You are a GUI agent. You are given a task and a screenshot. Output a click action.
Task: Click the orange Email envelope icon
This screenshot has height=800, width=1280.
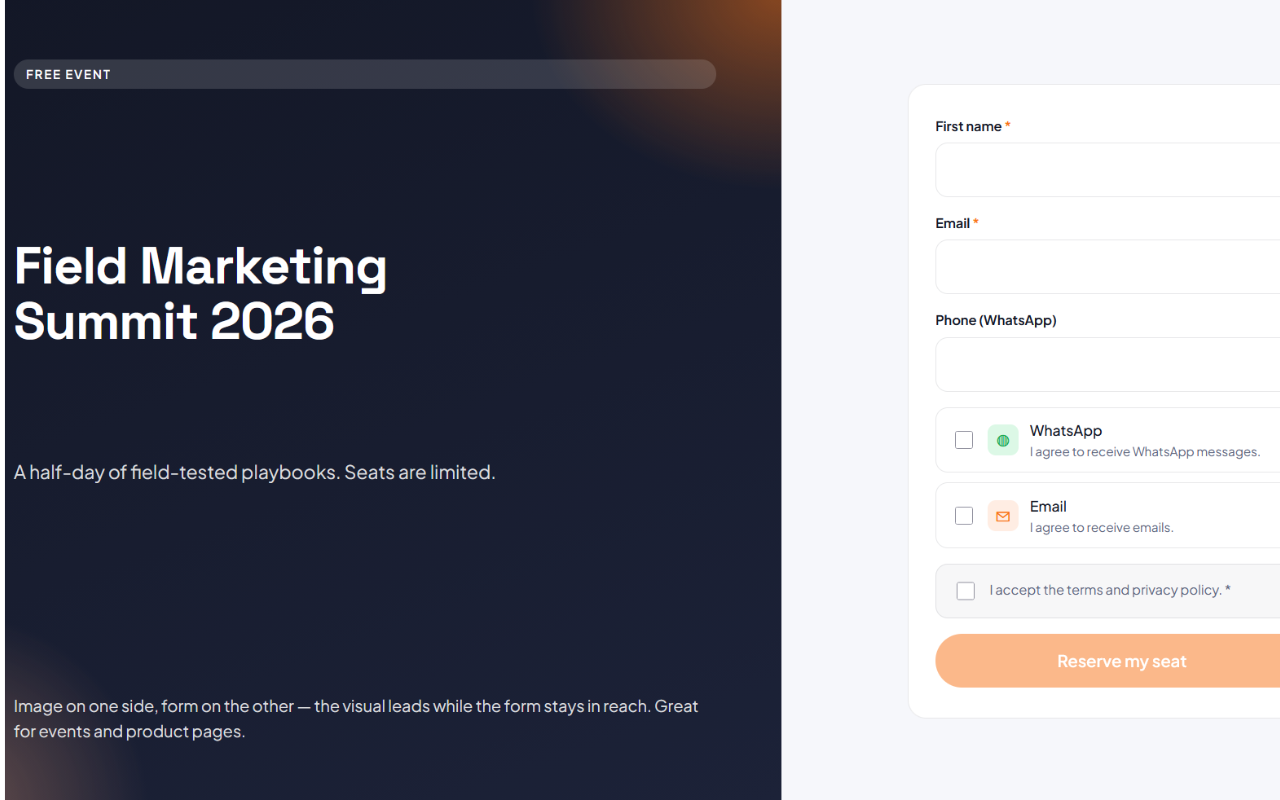pos(1003,516)
